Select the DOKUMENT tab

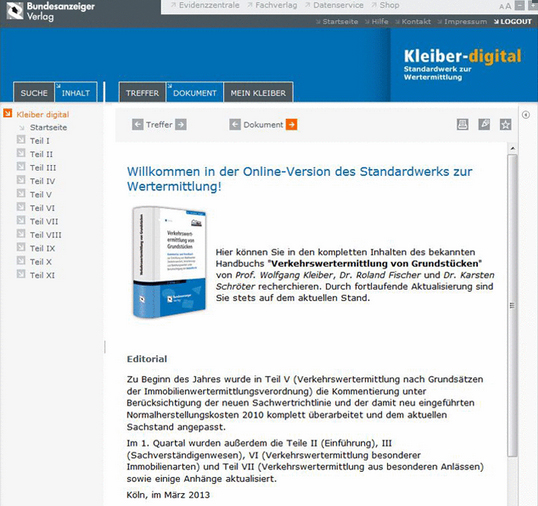(x=195, y=92)
